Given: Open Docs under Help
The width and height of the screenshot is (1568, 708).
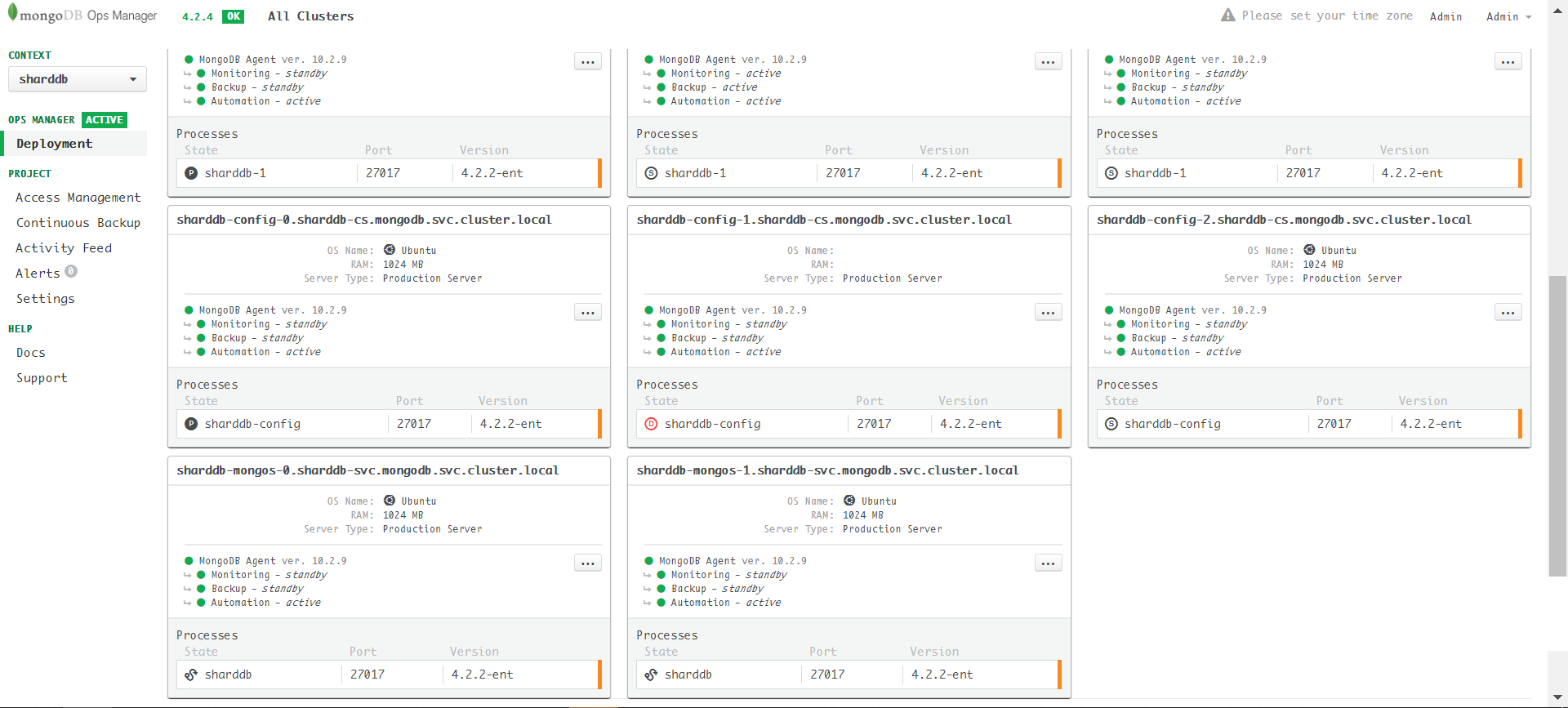Looking at the screenshot, I should pyautogui.click(x=31, y=353).
